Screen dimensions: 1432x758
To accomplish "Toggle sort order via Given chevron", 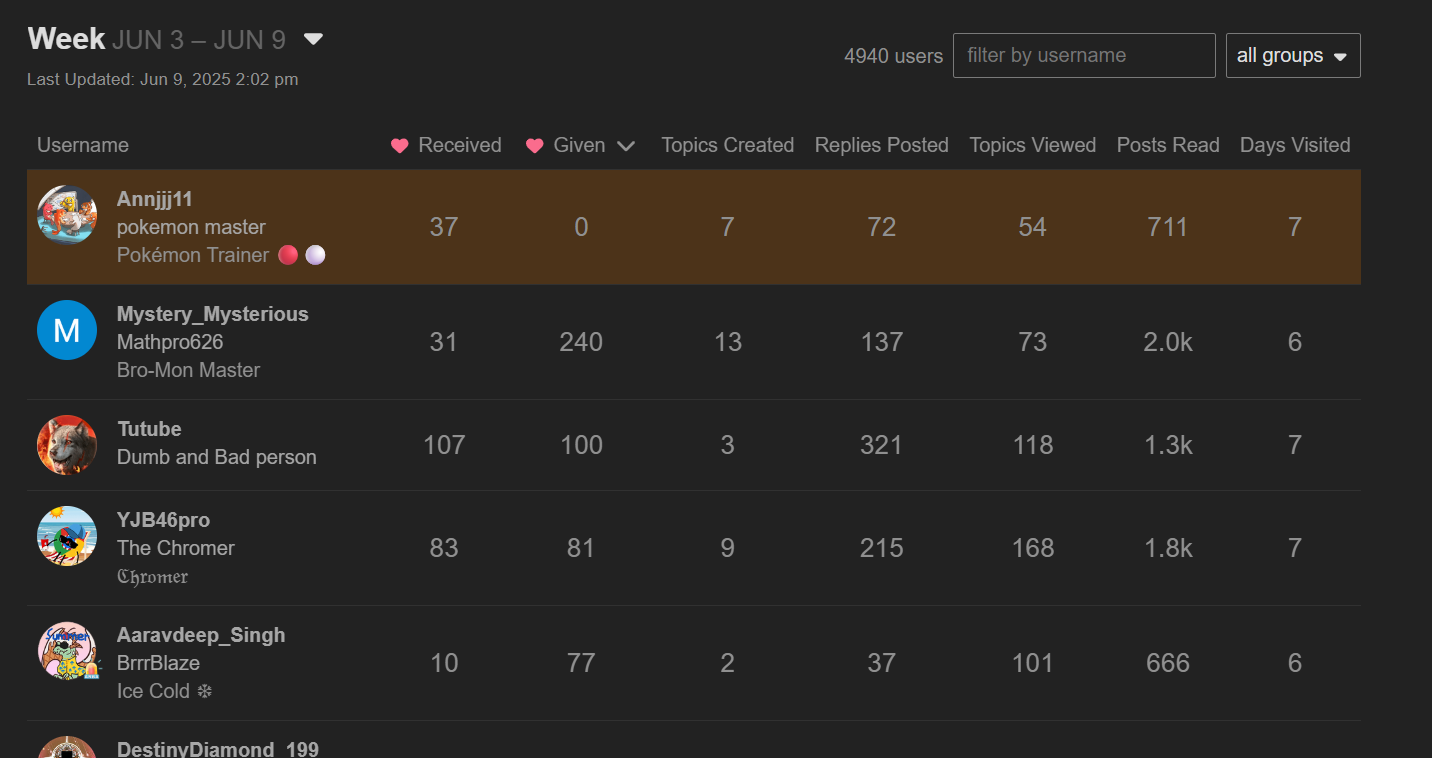I will coord(626,146).
